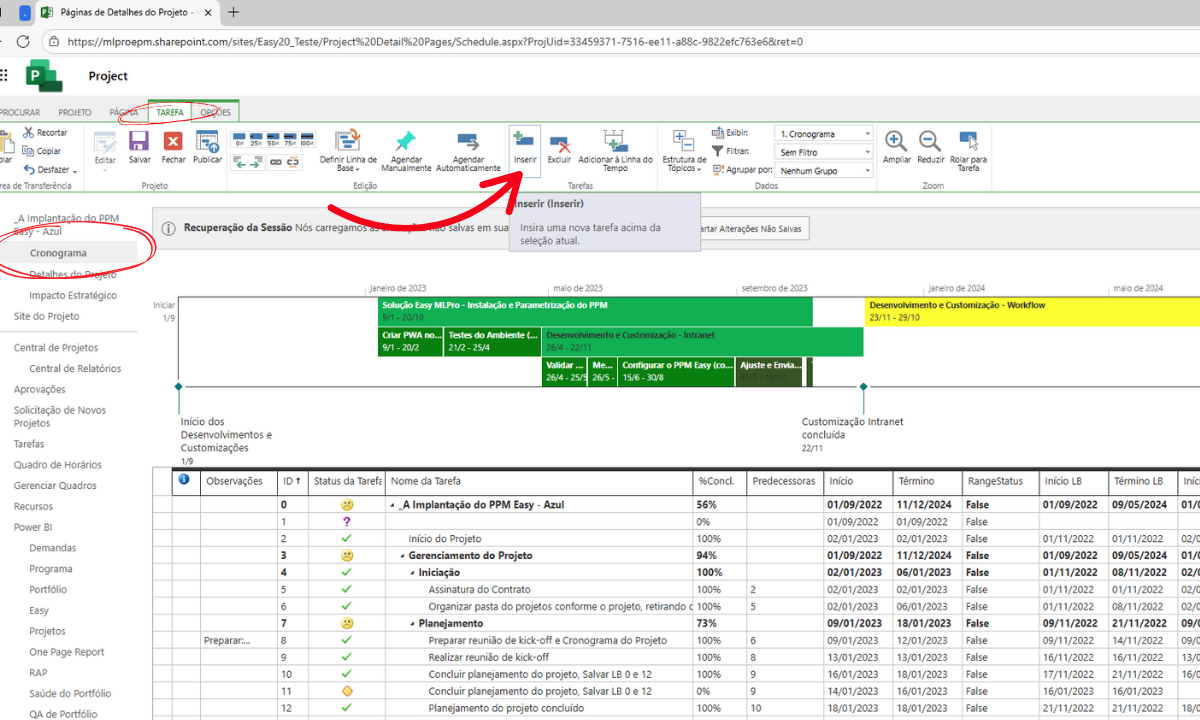Click the link tasks chain icon
The width and height of the screenshot is (1200, 720).
tap(276, 163)
